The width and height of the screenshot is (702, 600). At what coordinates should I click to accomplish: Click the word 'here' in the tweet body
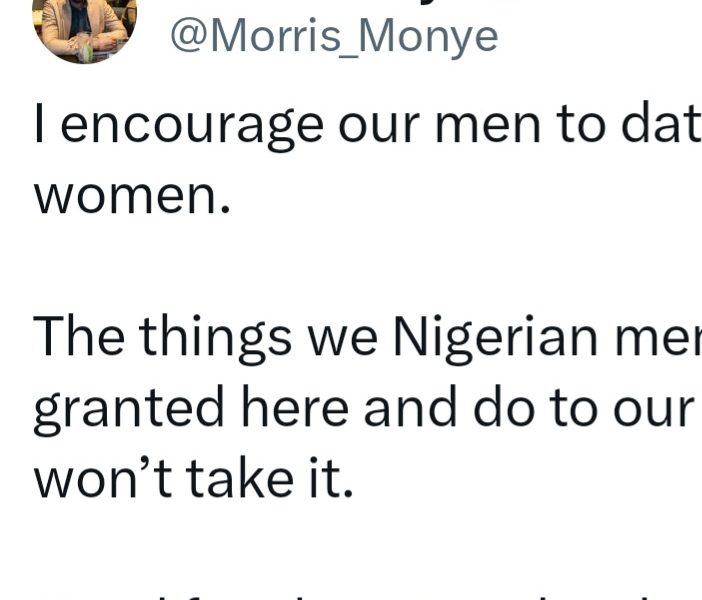[x=295, y=405]
